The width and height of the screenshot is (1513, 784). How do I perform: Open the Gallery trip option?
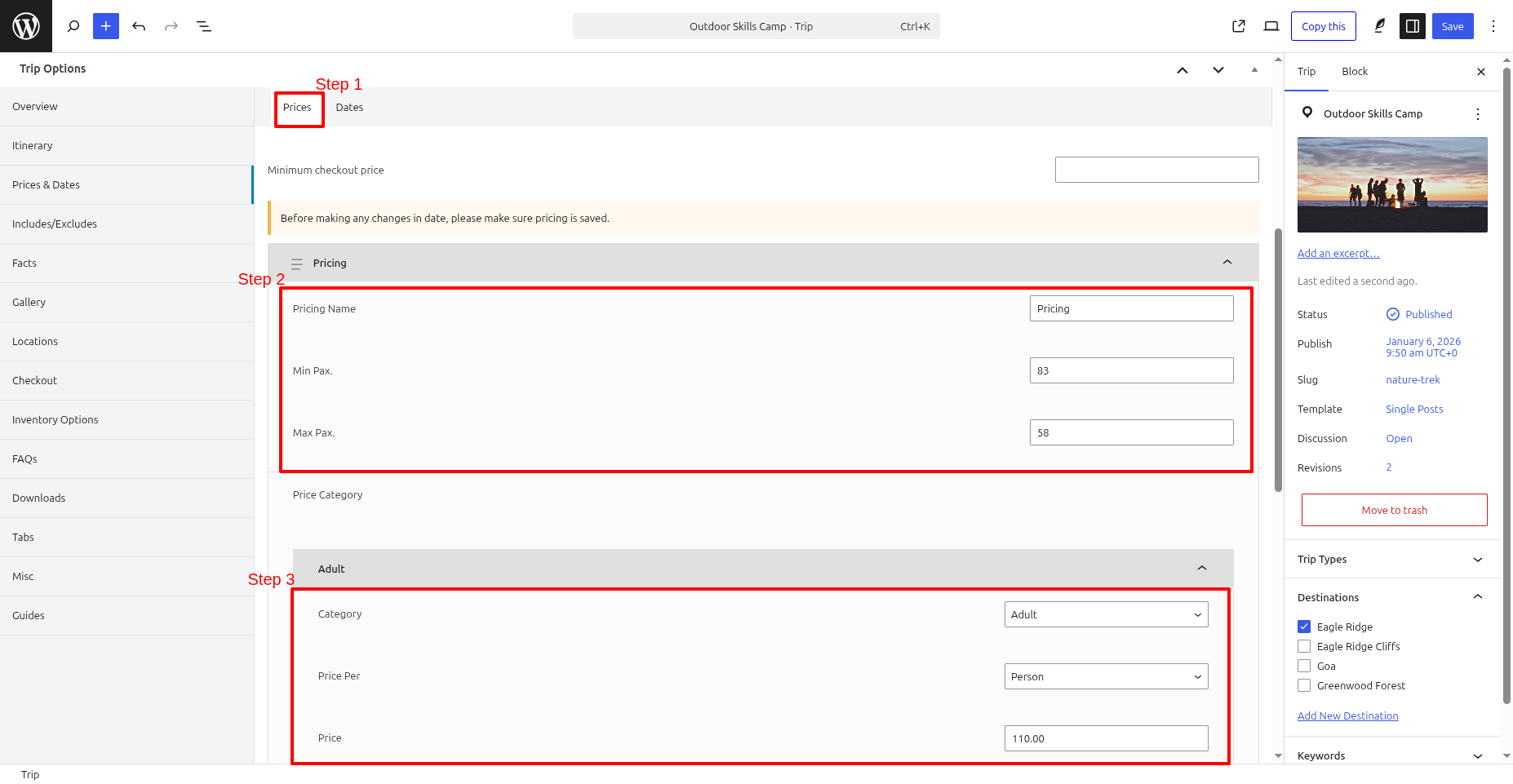126,303
